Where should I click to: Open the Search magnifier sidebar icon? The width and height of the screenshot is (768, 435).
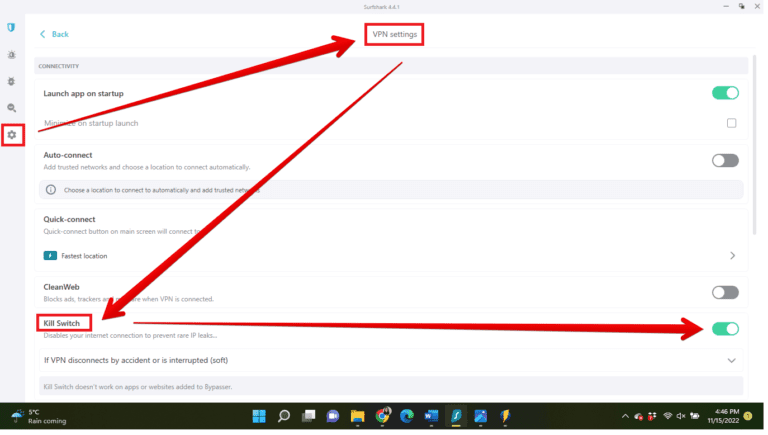tap(11, 107)
